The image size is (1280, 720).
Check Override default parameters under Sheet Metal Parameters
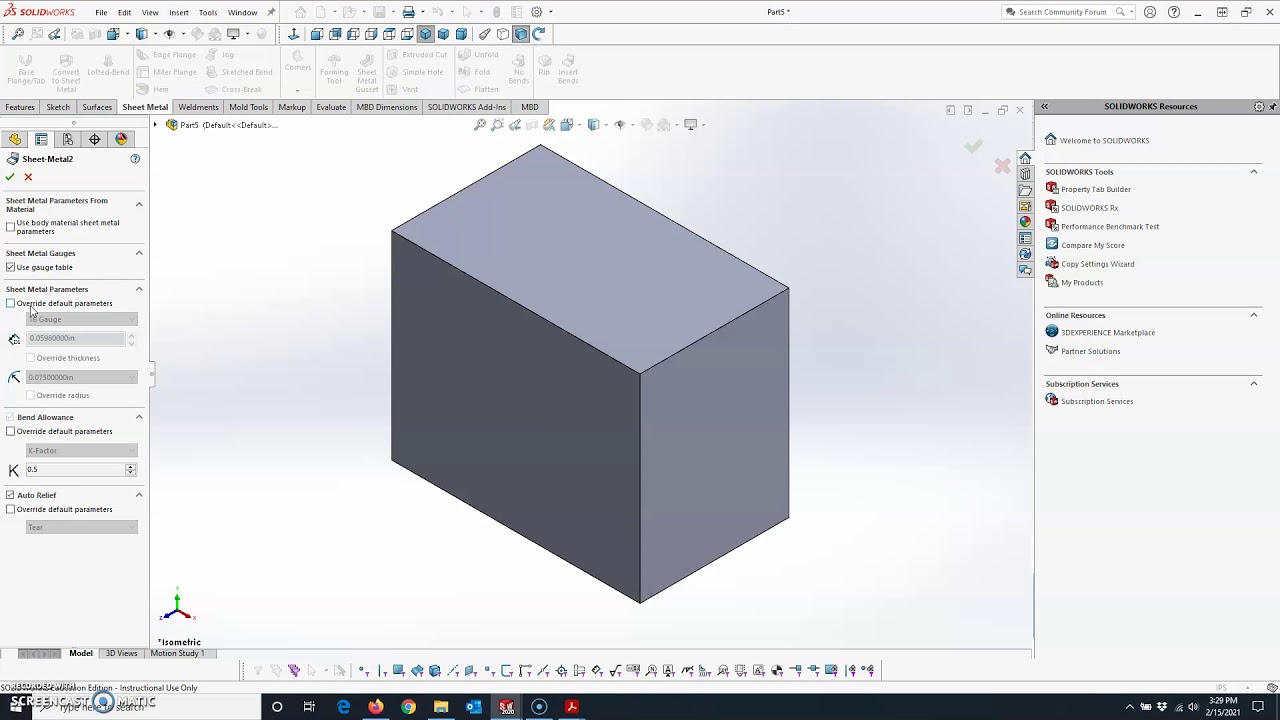[x=10, y=303]
